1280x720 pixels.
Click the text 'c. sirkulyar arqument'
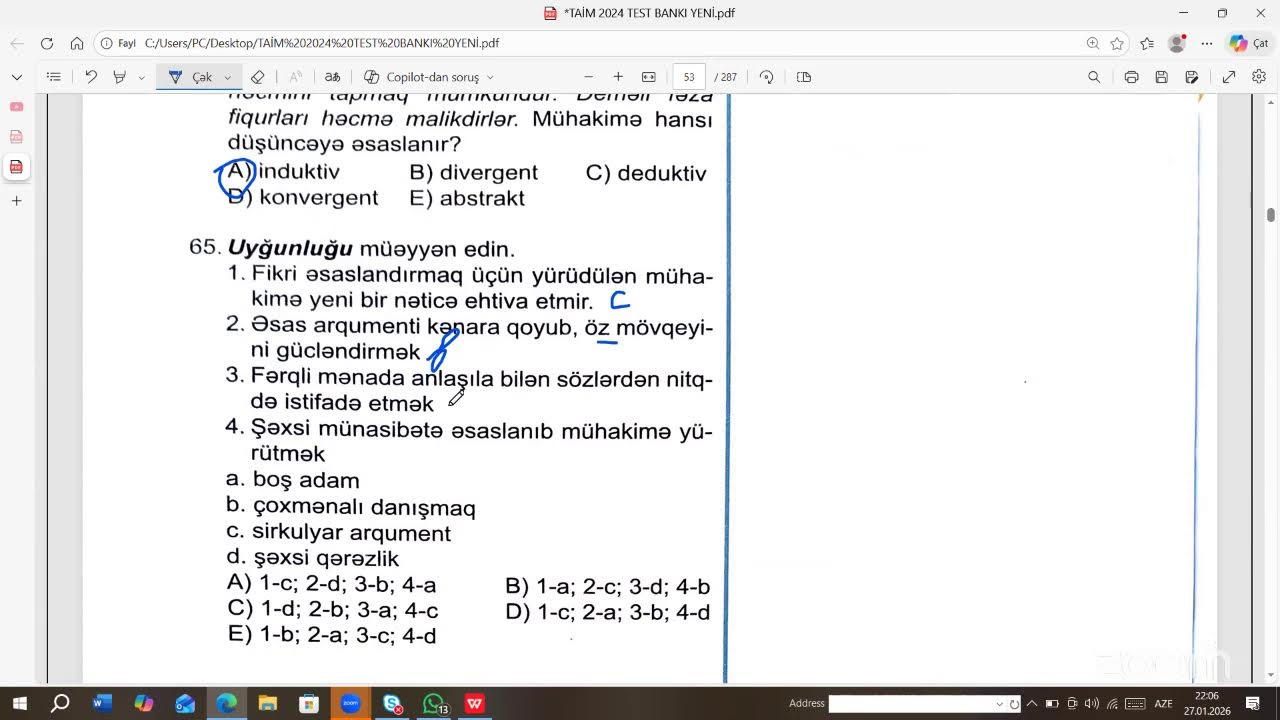[x=338, y=533]
